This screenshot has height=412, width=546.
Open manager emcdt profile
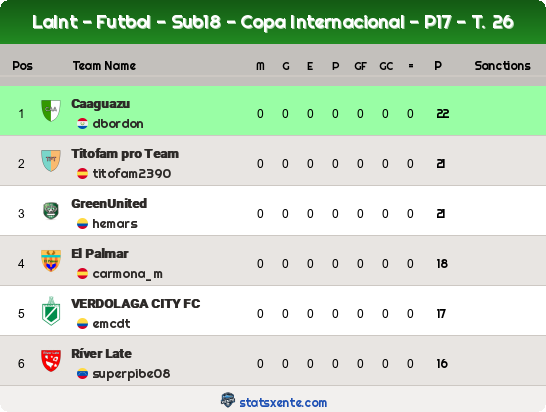click(x=111, y=324)
